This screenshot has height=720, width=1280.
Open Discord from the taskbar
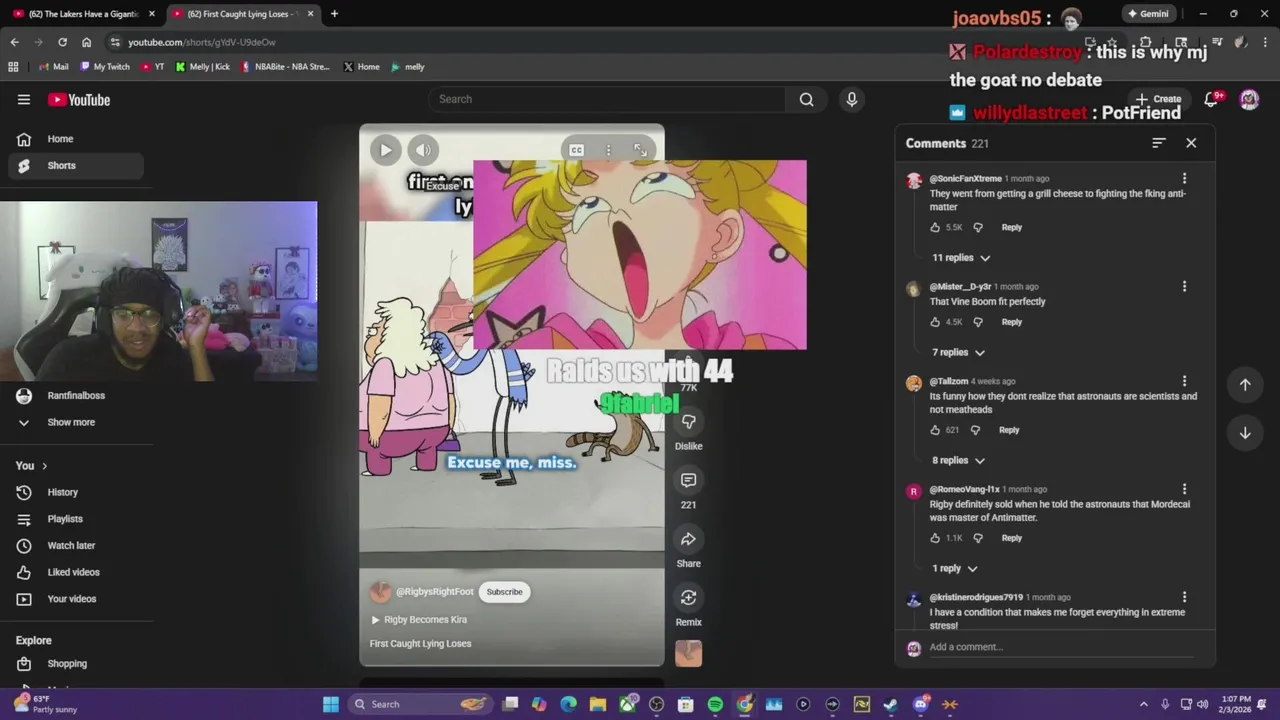[x=921, y=704]
